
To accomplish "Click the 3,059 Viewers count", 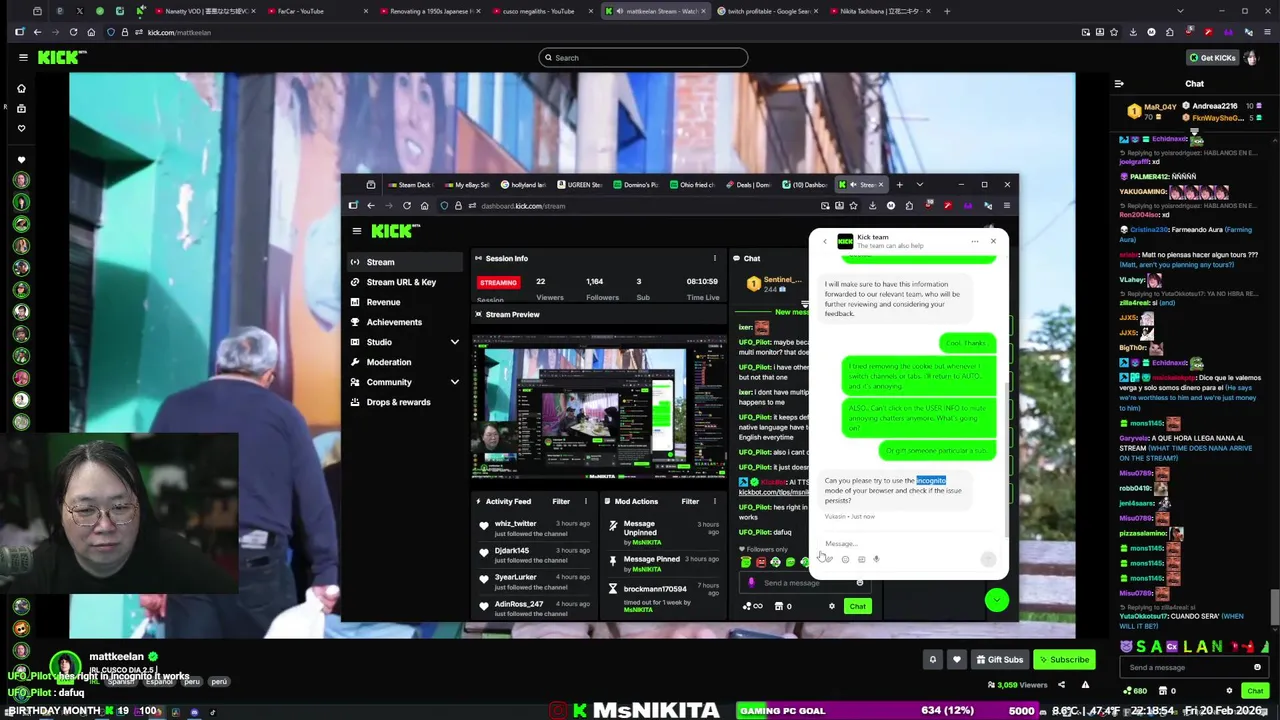I will (x=1019, y=685).
